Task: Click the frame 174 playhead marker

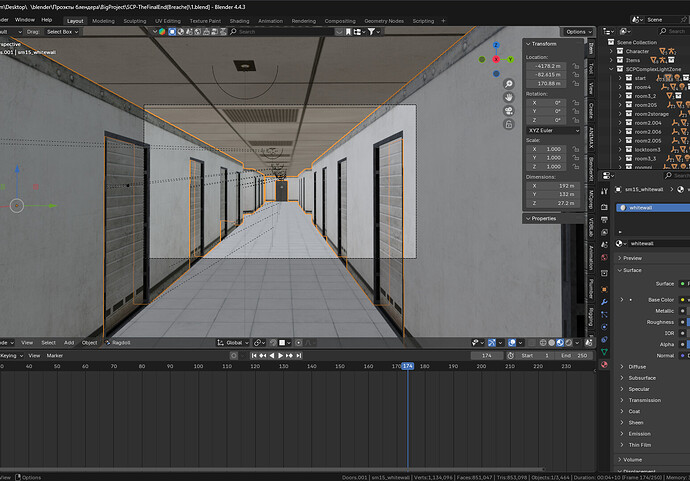Action: coord(408,366)
